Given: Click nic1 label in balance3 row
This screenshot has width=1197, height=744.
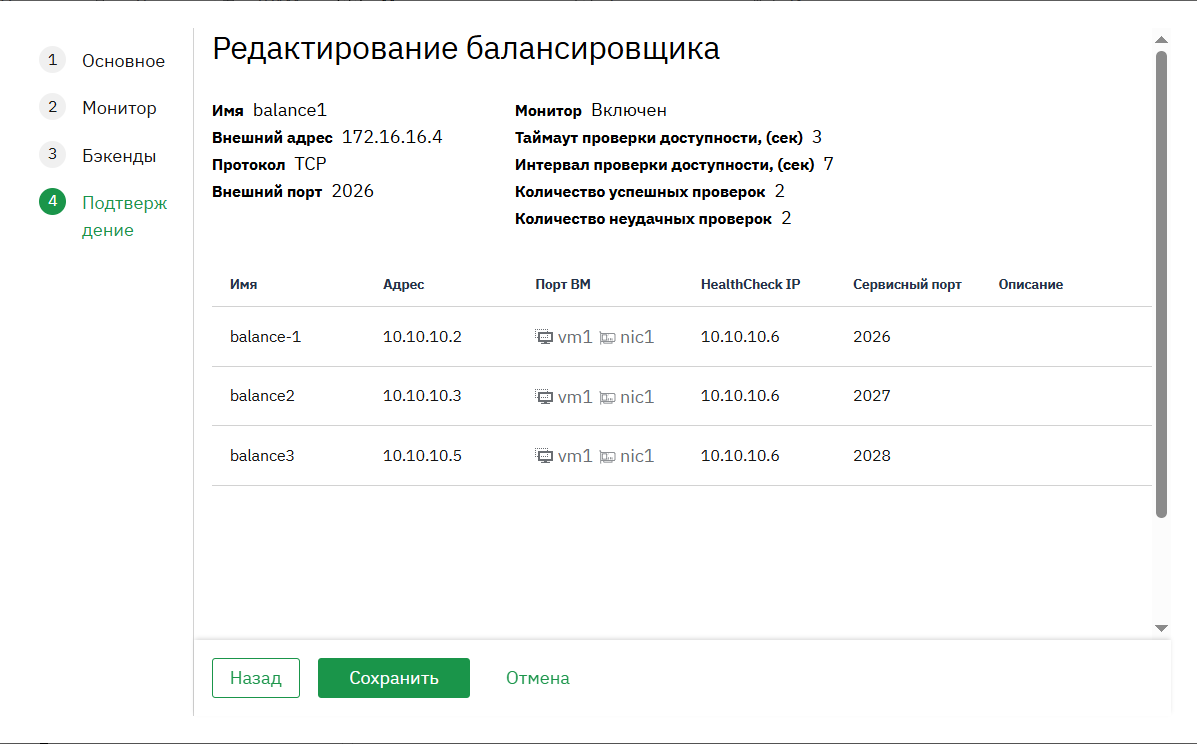Looking at the screenshot, I should pos(637,456).
